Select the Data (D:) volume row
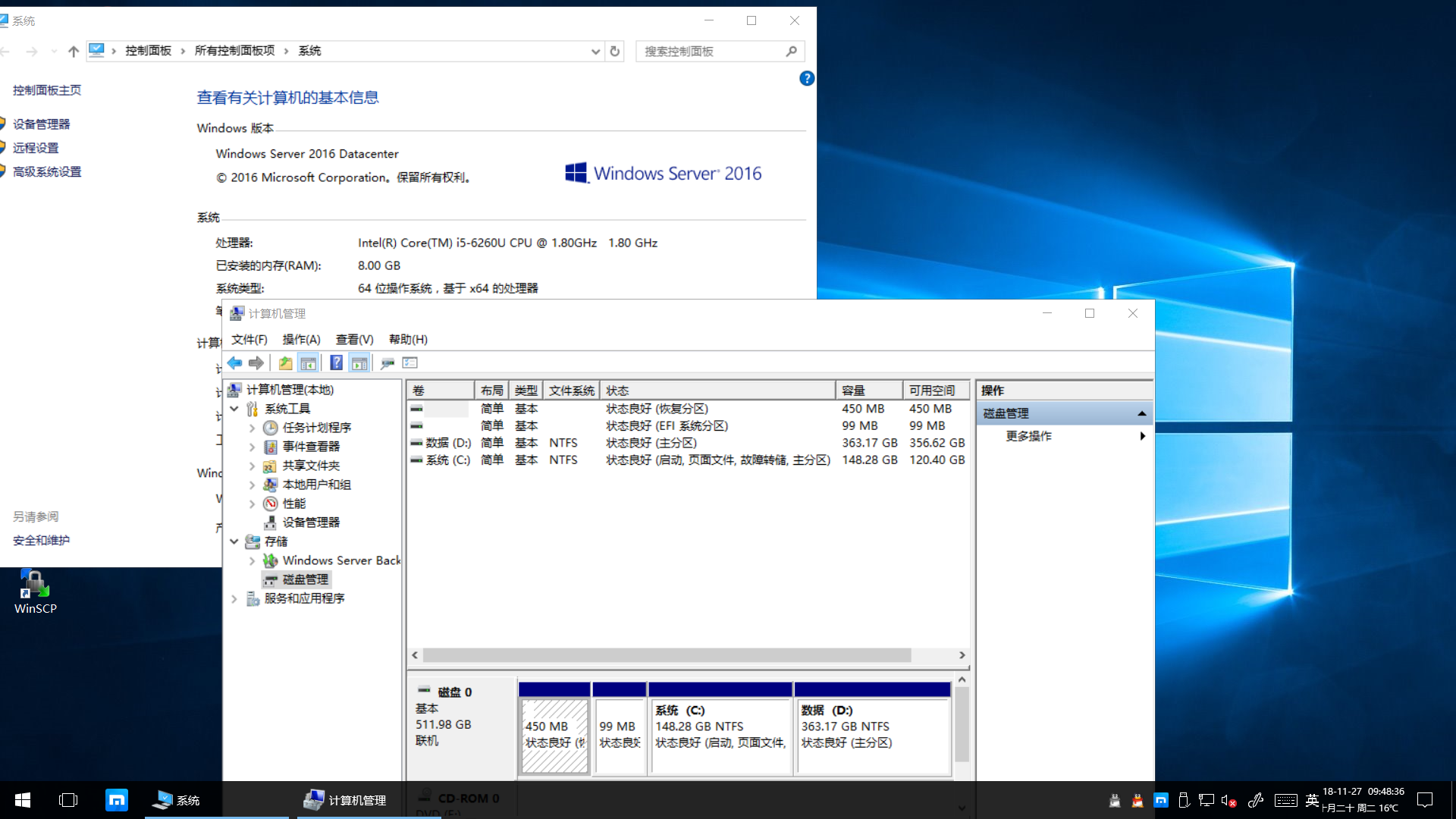The image size is (1456, 819). coord(688,443)
